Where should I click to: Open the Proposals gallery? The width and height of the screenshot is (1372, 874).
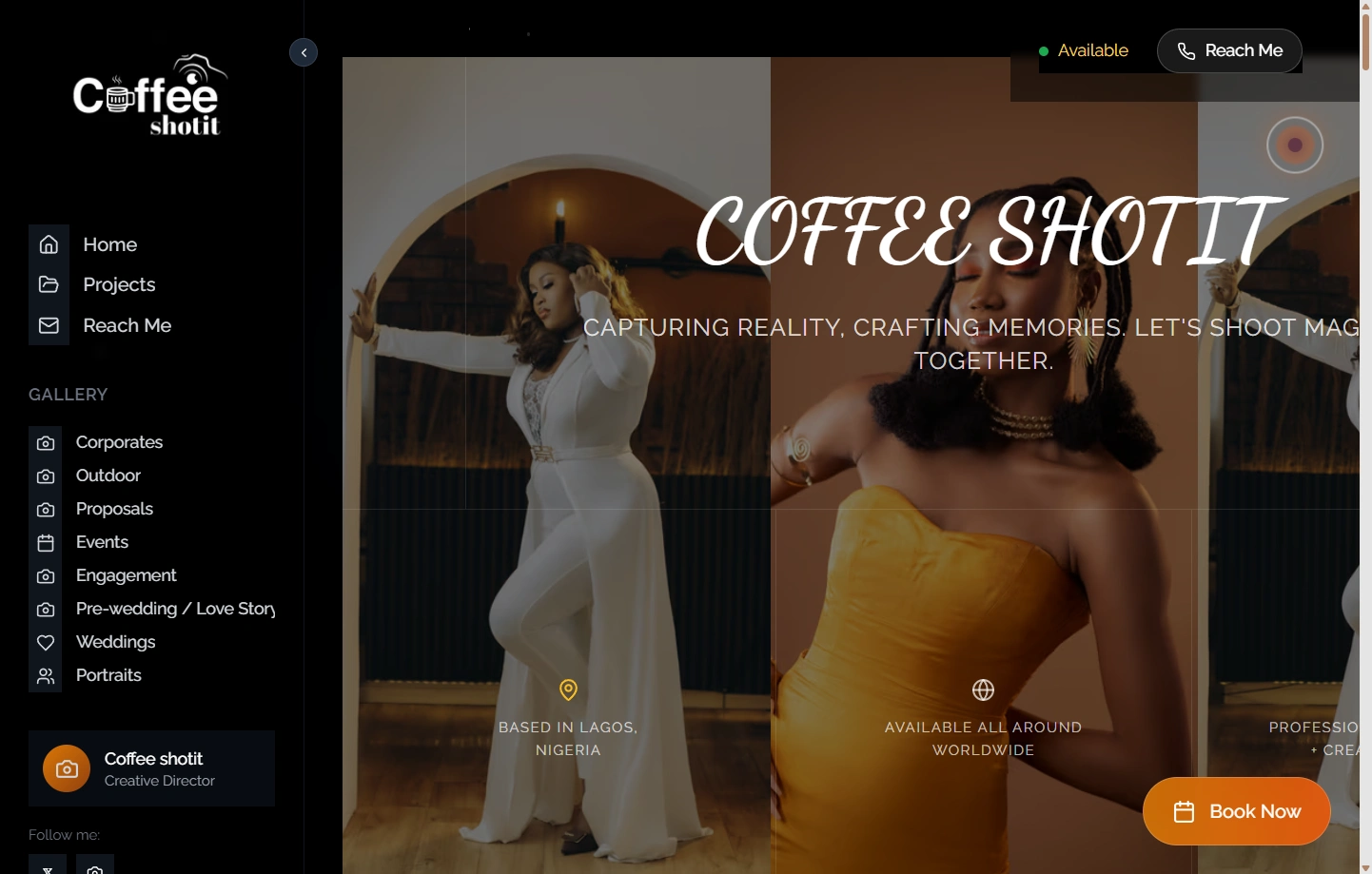114,509
